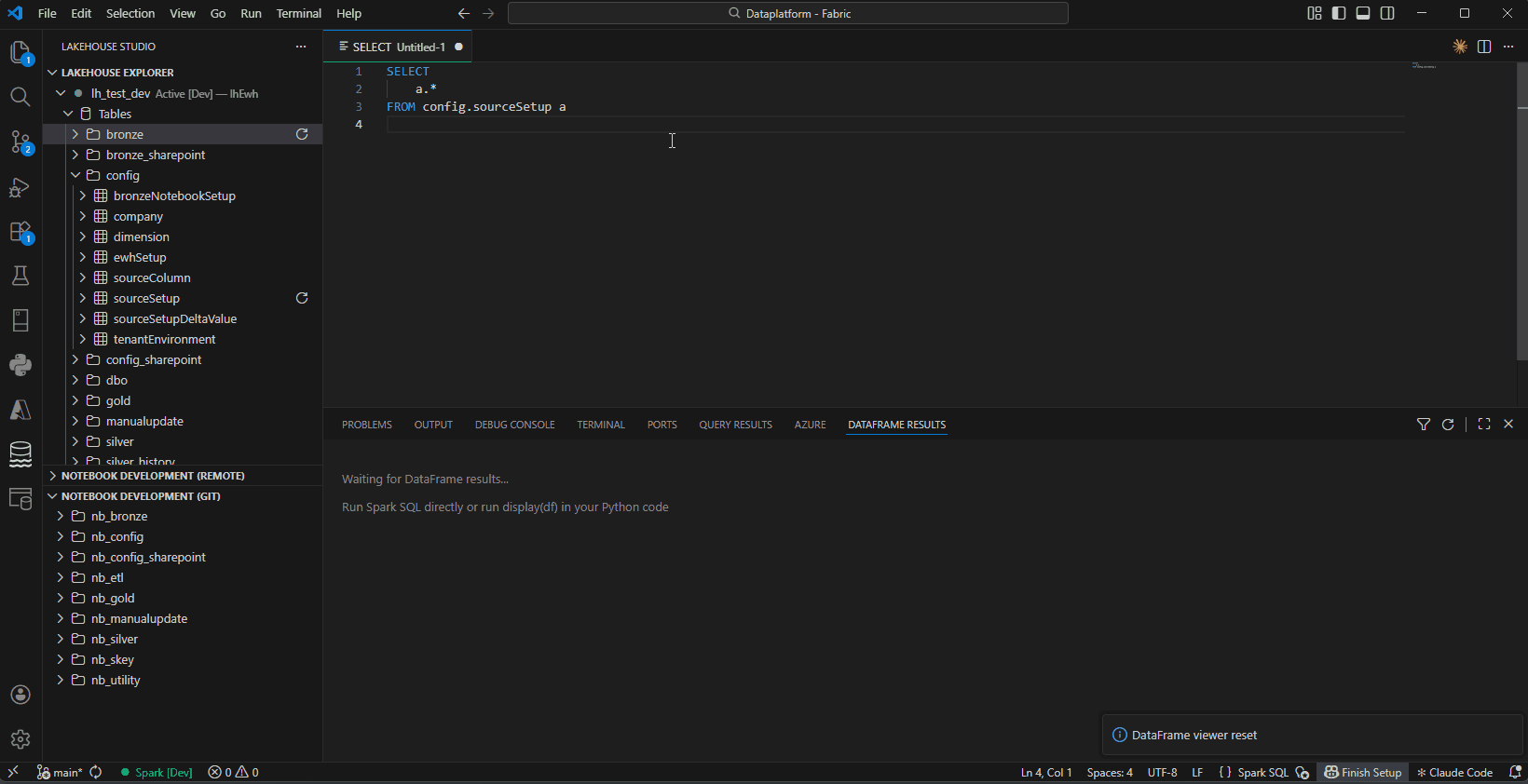Refresh the bronze schema folder
The image size is (1528, 784).
(302, 134)
